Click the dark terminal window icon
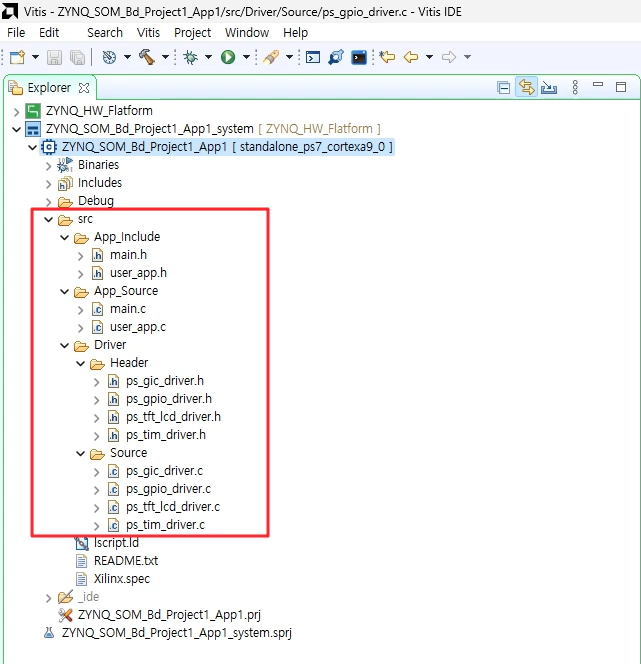 pos(359,57)
